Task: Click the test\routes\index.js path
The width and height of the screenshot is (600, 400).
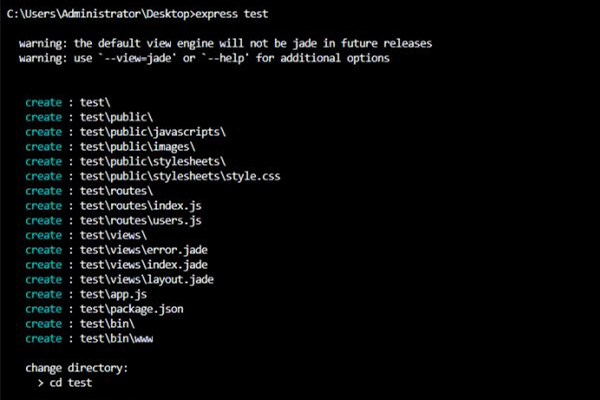Action: [140, 206]
